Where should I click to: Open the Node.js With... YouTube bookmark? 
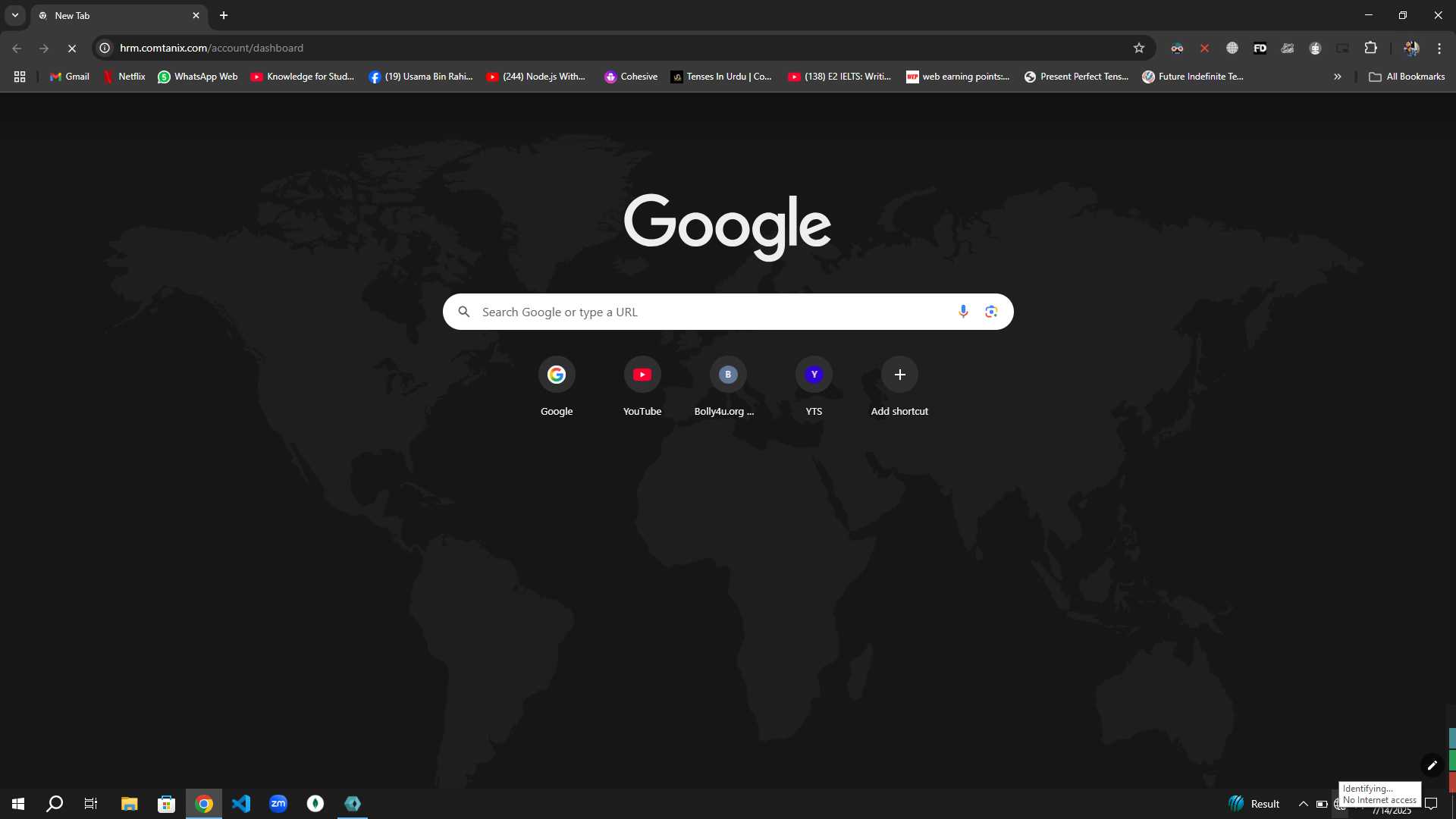[535, 77]
